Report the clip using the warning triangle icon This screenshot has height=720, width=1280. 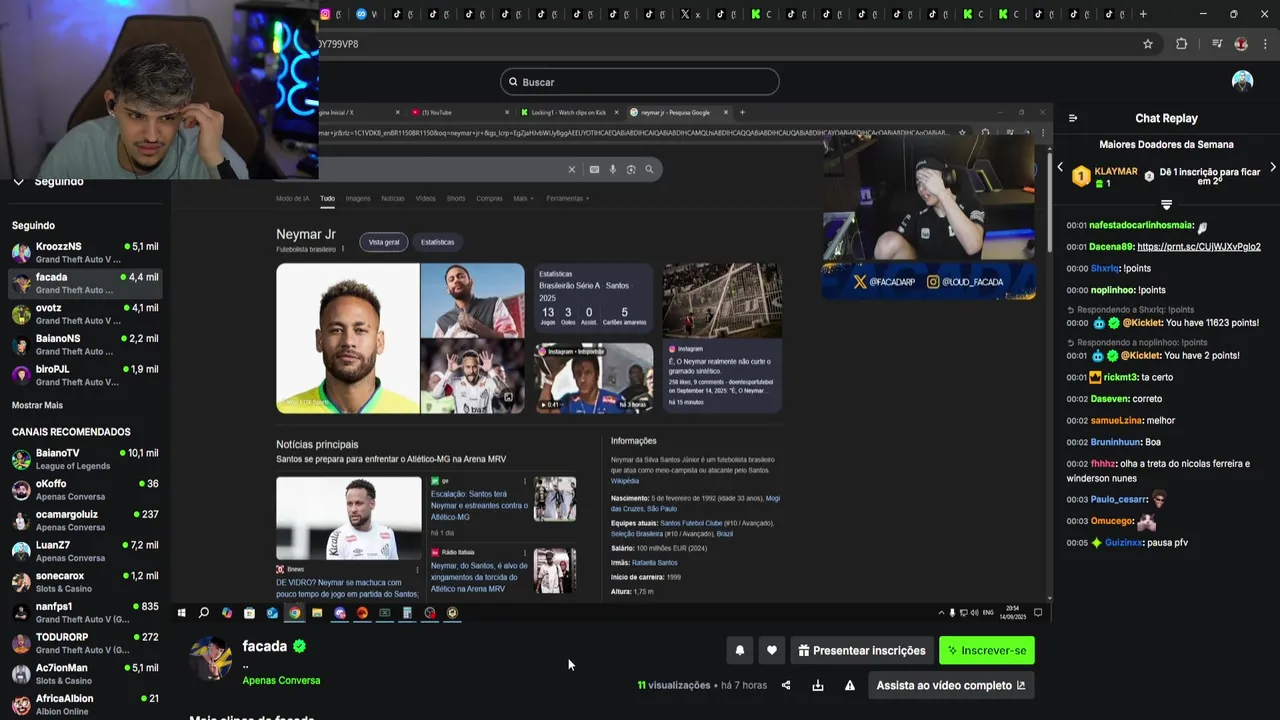pos(850,685)
